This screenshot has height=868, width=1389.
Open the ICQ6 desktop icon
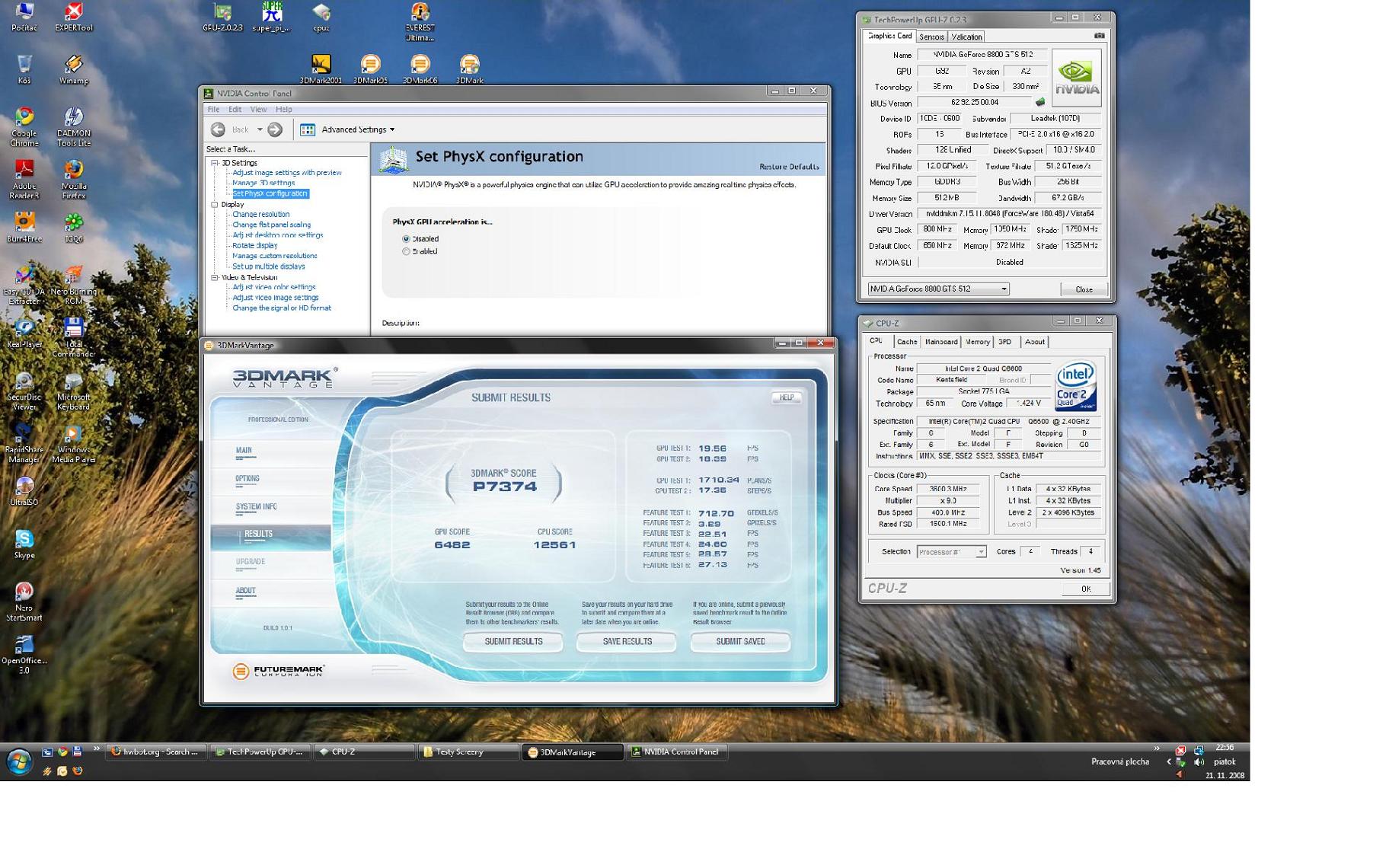(x=73, y=227)
